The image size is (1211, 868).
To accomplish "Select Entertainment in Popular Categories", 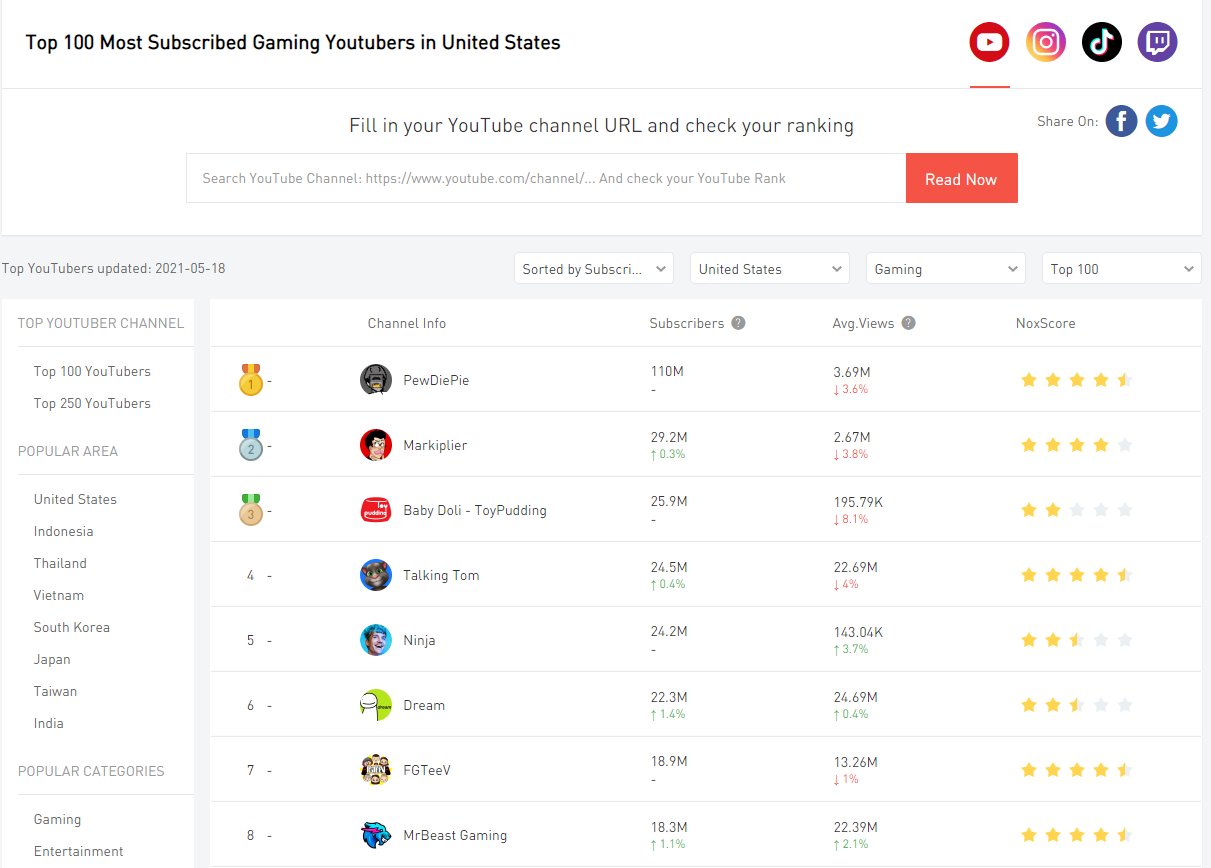I will (x=79, y=851).
